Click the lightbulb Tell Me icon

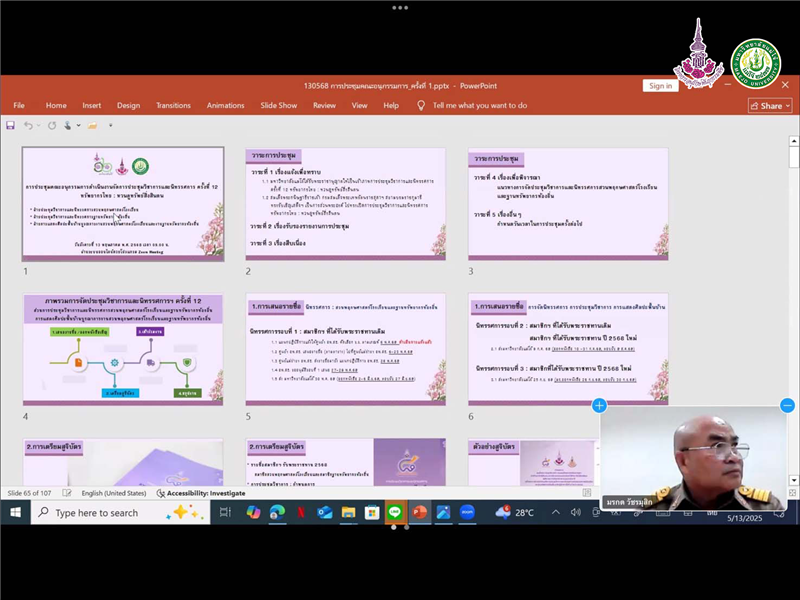tap(421, 106)
